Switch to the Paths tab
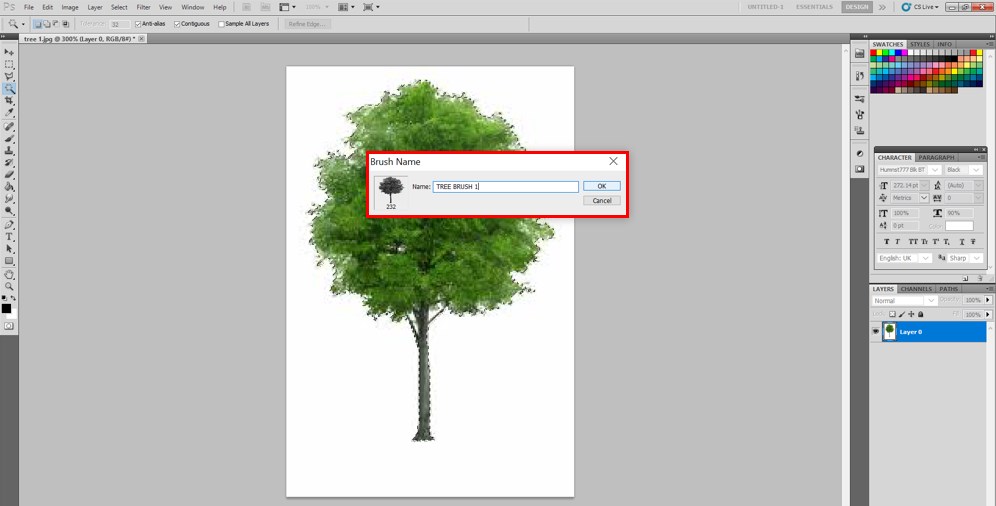Viewport: 996px width, 506px height. (x=948, y=289)
